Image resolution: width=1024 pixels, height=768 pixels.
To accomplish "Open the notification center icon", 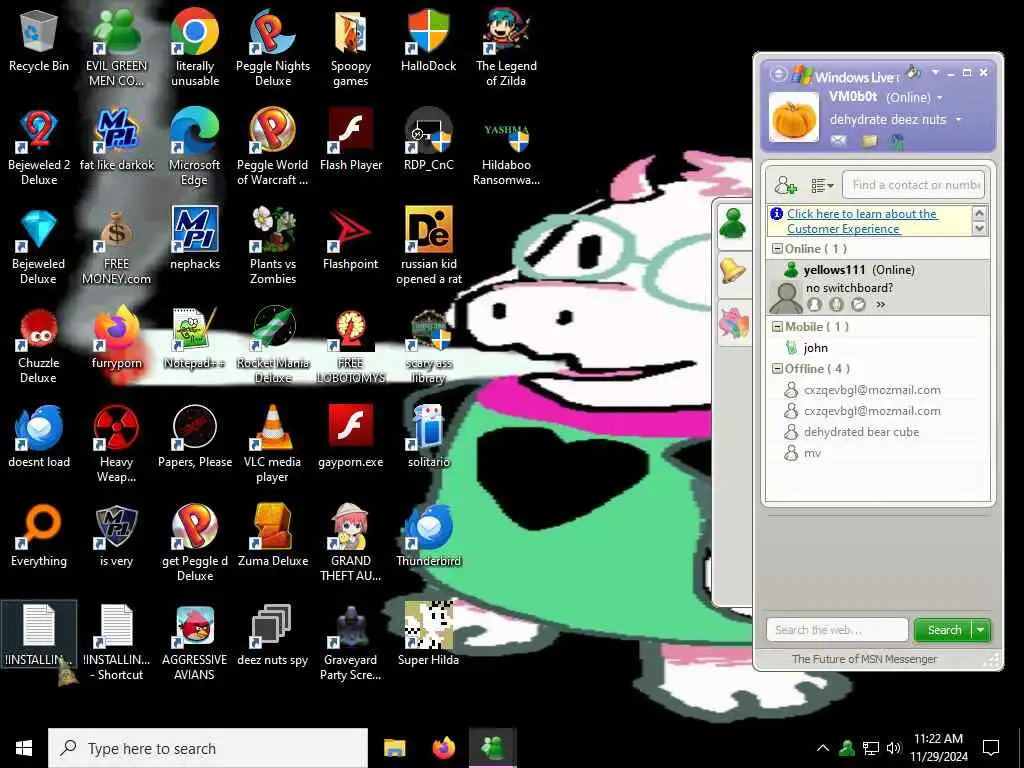I will 991,748.
